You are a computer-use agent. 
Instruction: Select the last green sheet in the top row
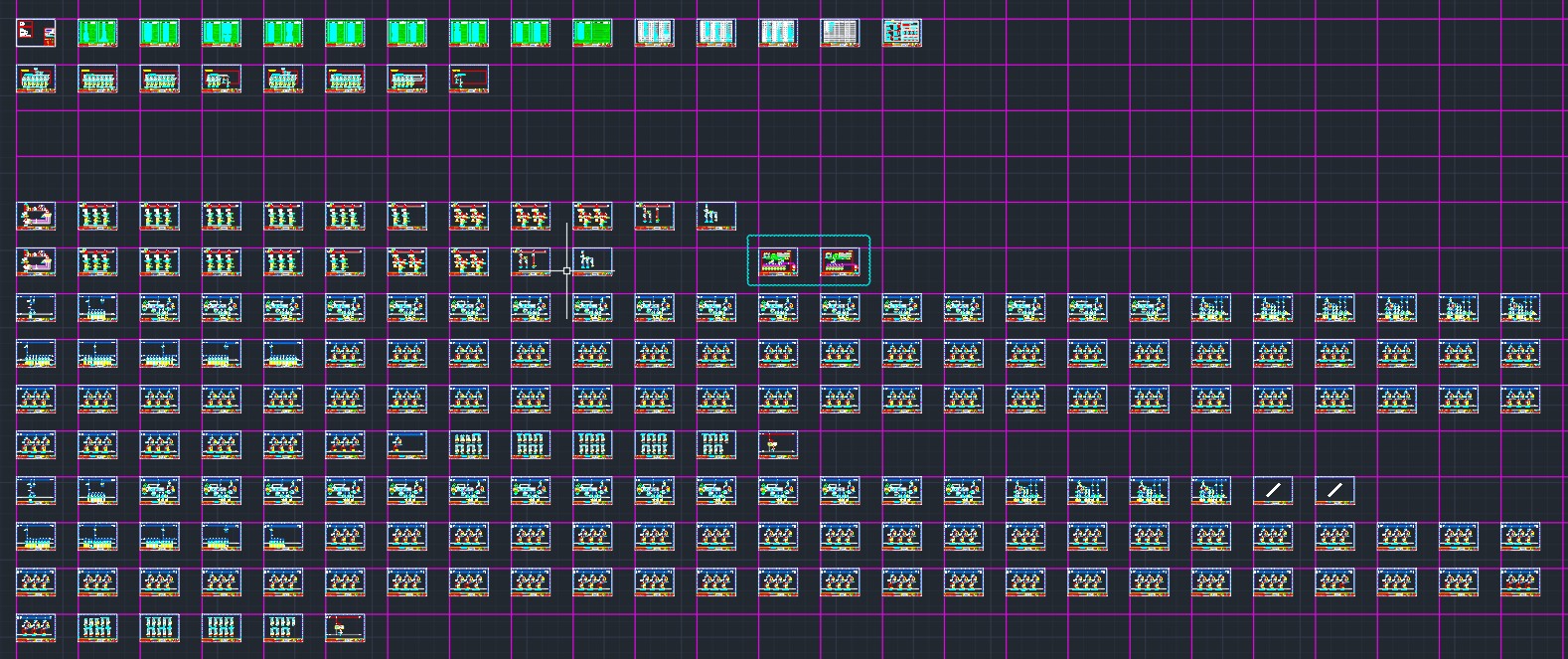pos(592,33)
